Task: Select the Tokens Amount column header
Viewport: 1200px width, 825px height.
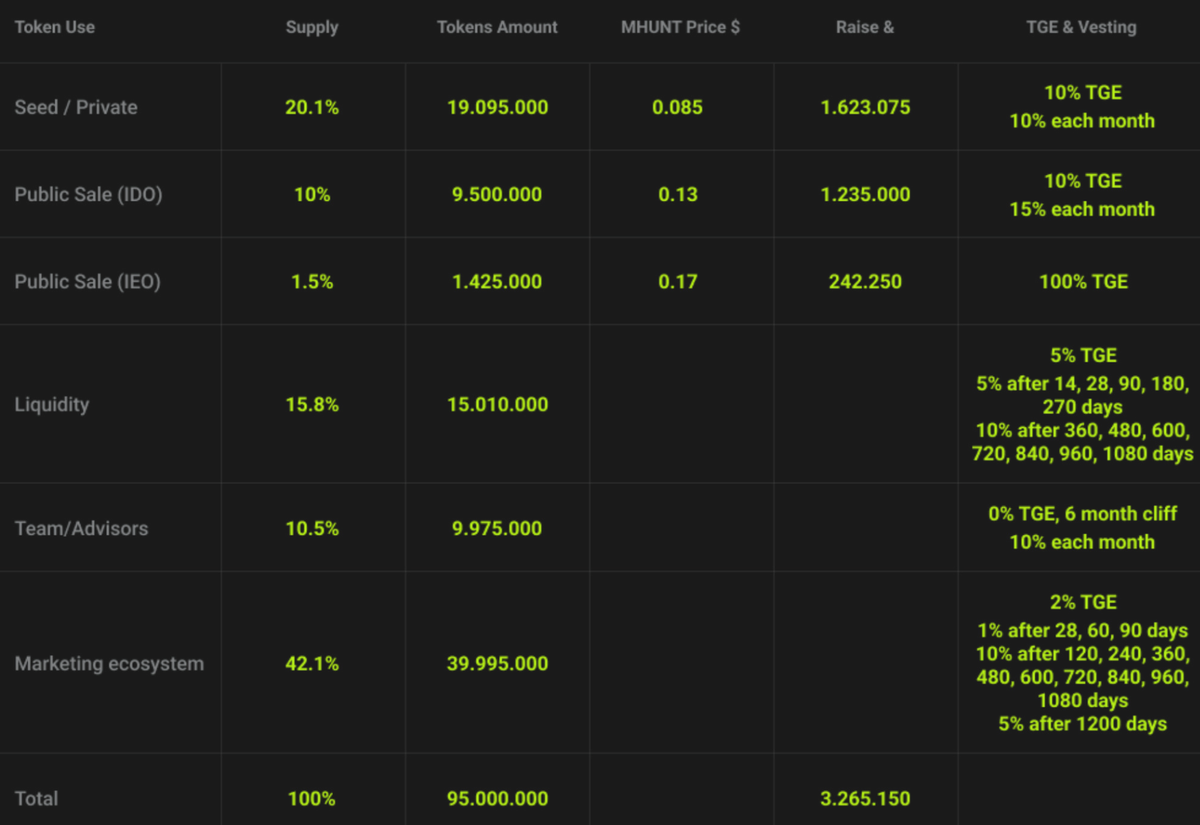Action: 497,27
